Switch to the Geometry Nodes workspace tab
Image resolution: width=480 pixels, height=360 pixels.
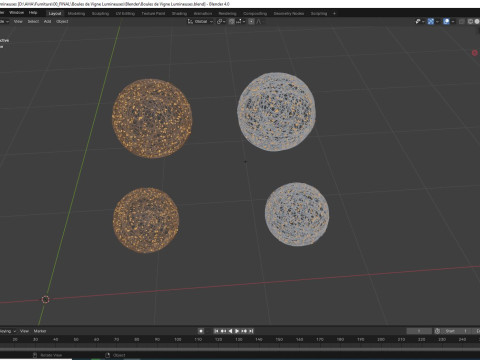pos(289,14)
